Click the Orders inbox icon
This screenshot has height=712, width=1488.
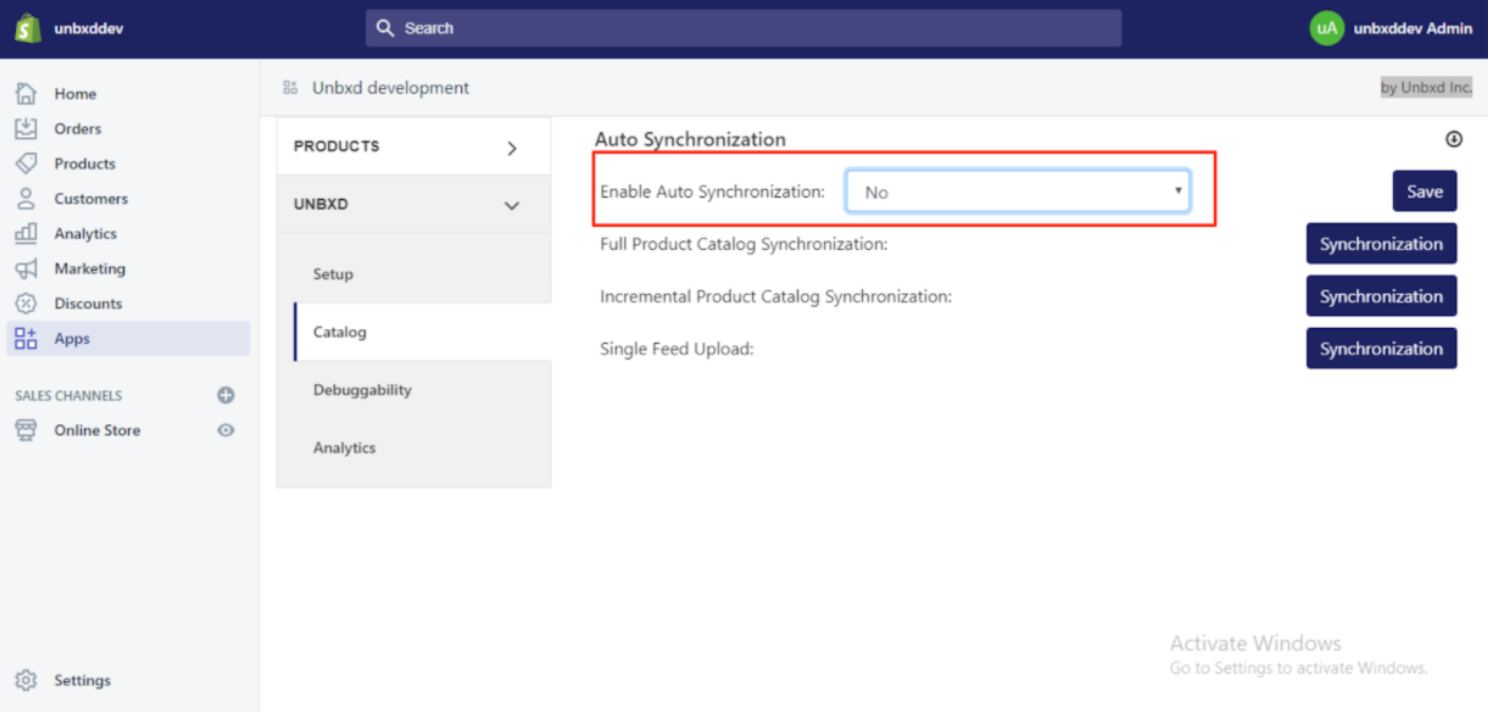[x=26, y=129]
